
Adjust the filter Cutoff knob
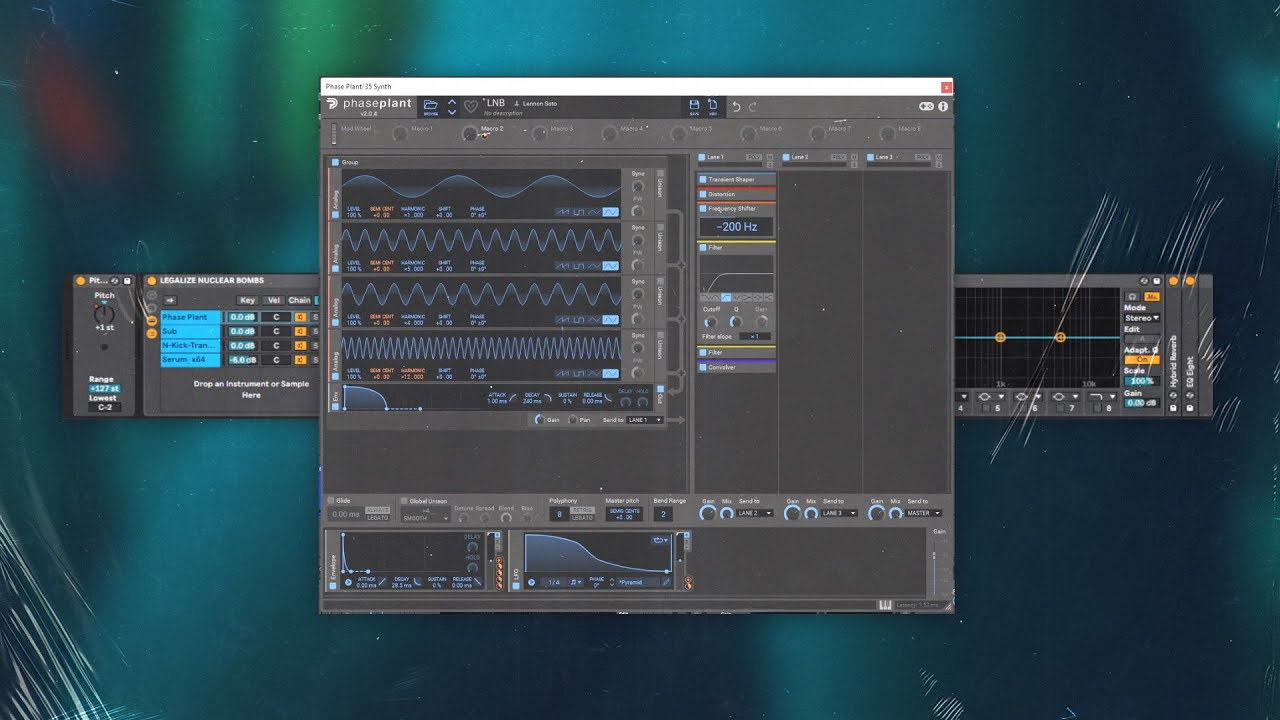pyautogui.click(x=710, y=322)
